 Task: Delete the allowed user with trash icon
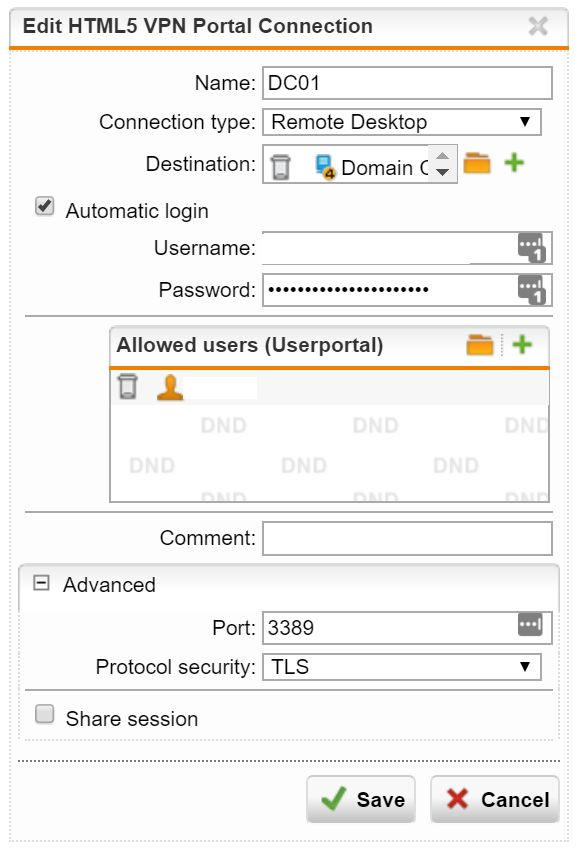pyautogui.click(x=128, y=387)
